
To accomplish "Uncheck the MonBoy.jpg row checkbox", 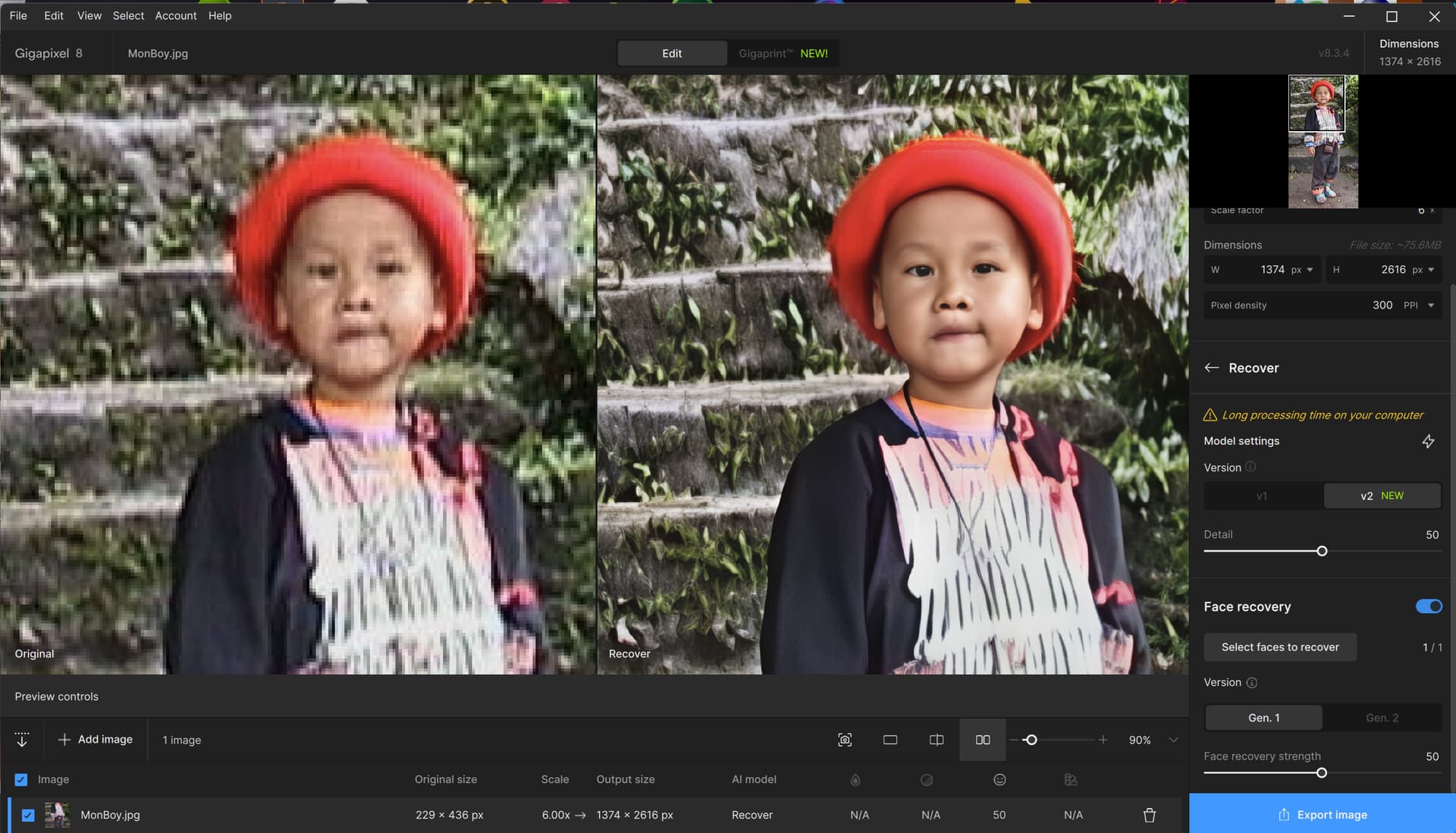I will [x=28, y=816].
